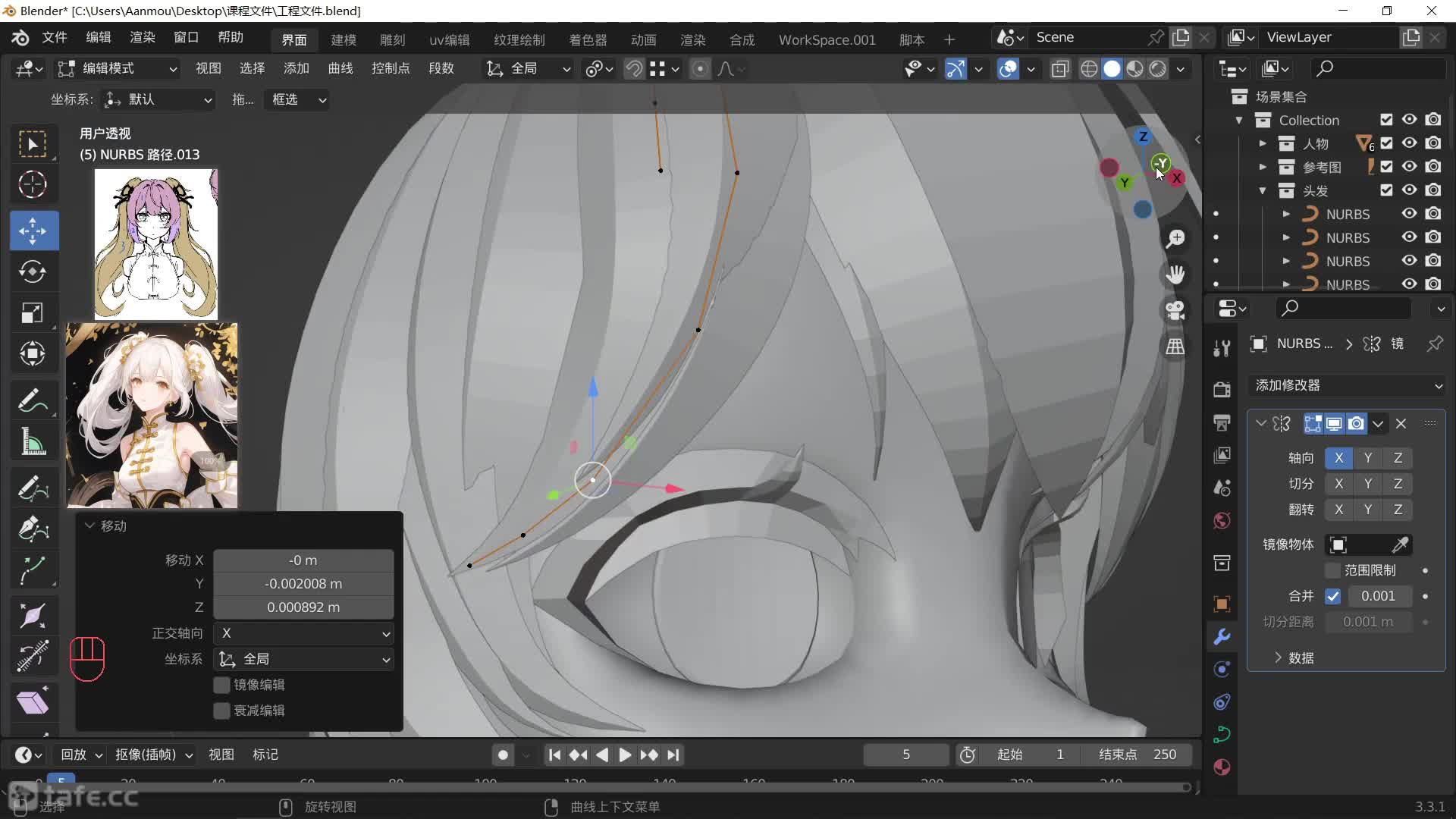
Task: Open the 文件 menu
Action: point(54,38)
